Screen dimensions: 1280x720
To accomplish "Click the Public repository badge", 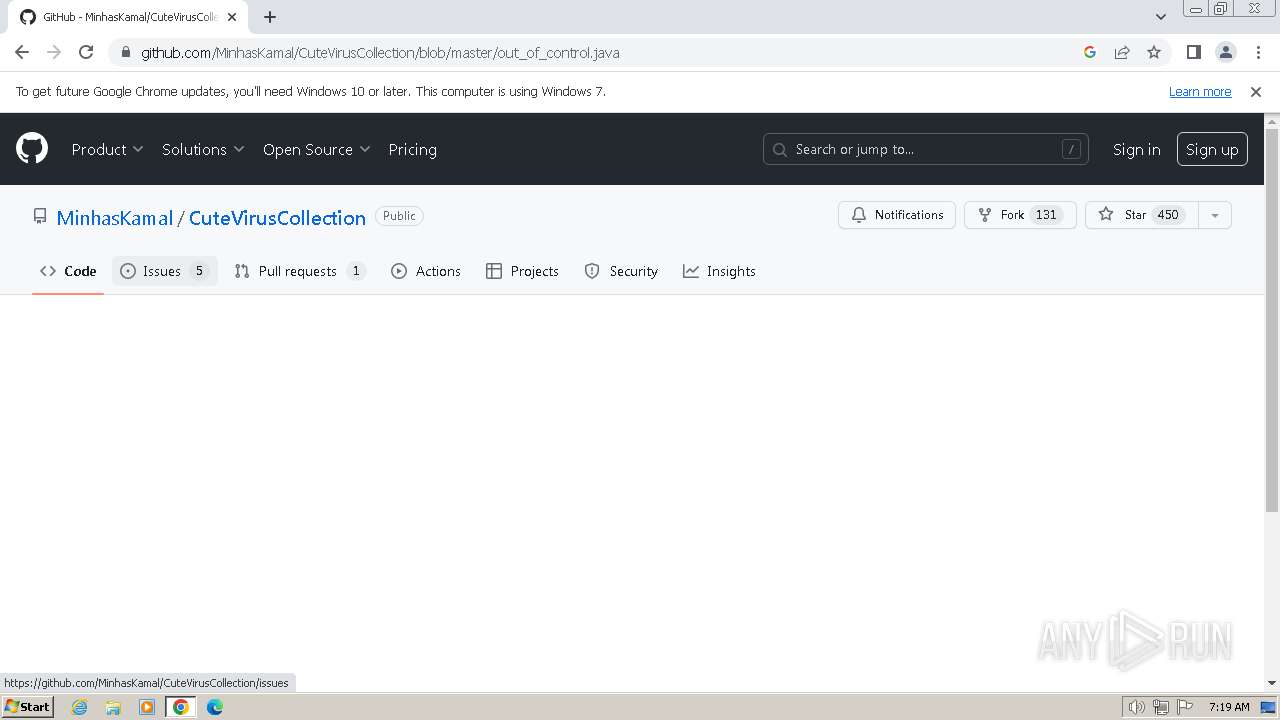I will coord(399,216).
